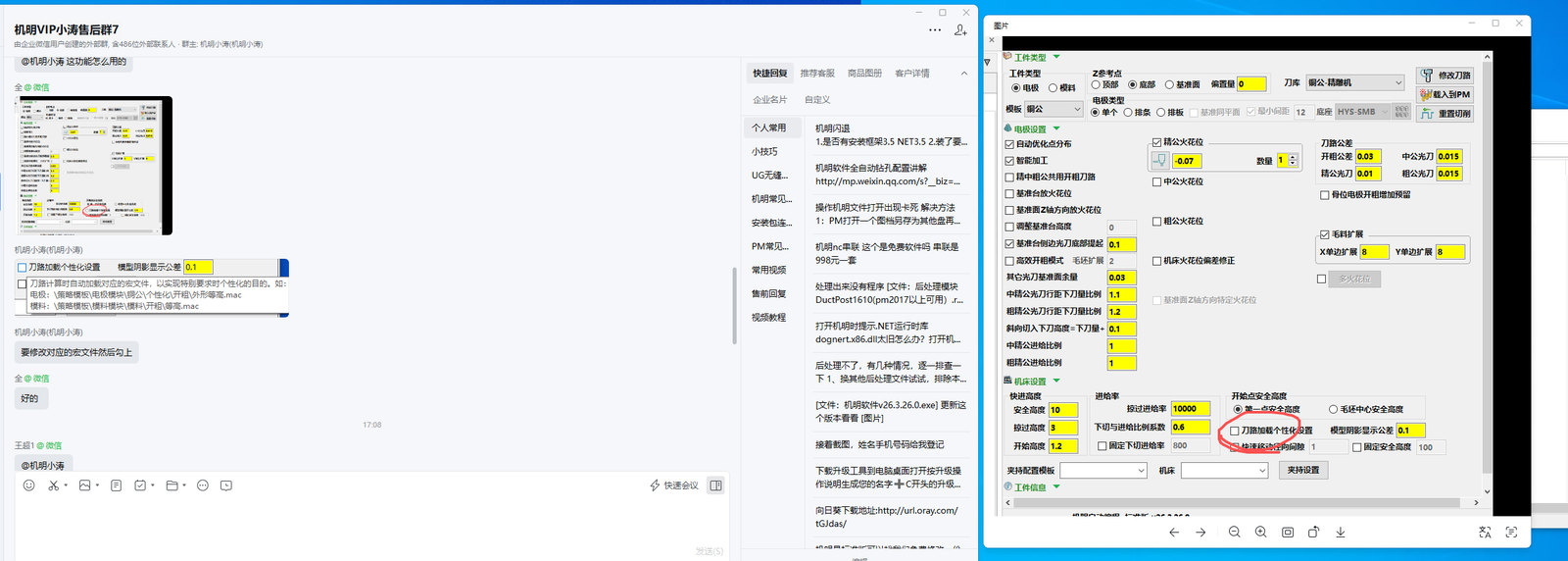Viewport: 1568px width, 561px height.
Task: Click the chat message list scrollbar
Action: (x=734, y=304)
